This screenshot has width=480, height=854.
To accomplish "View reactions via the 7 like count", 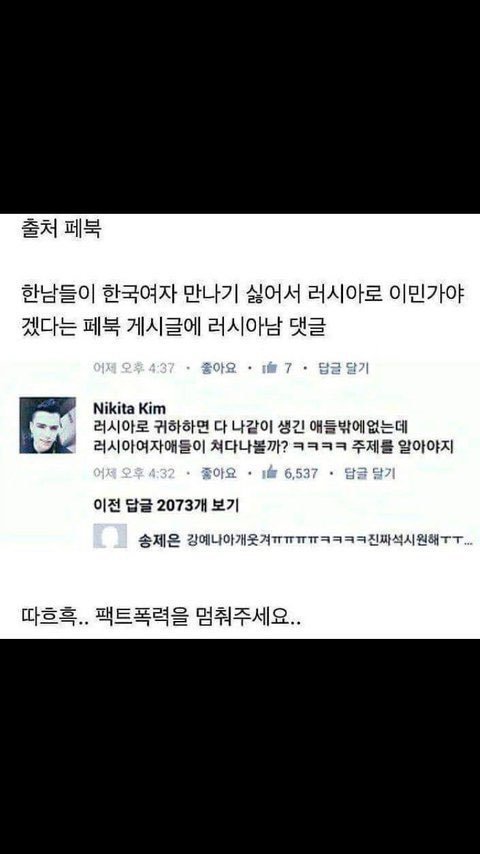I will tap(288, 369).
